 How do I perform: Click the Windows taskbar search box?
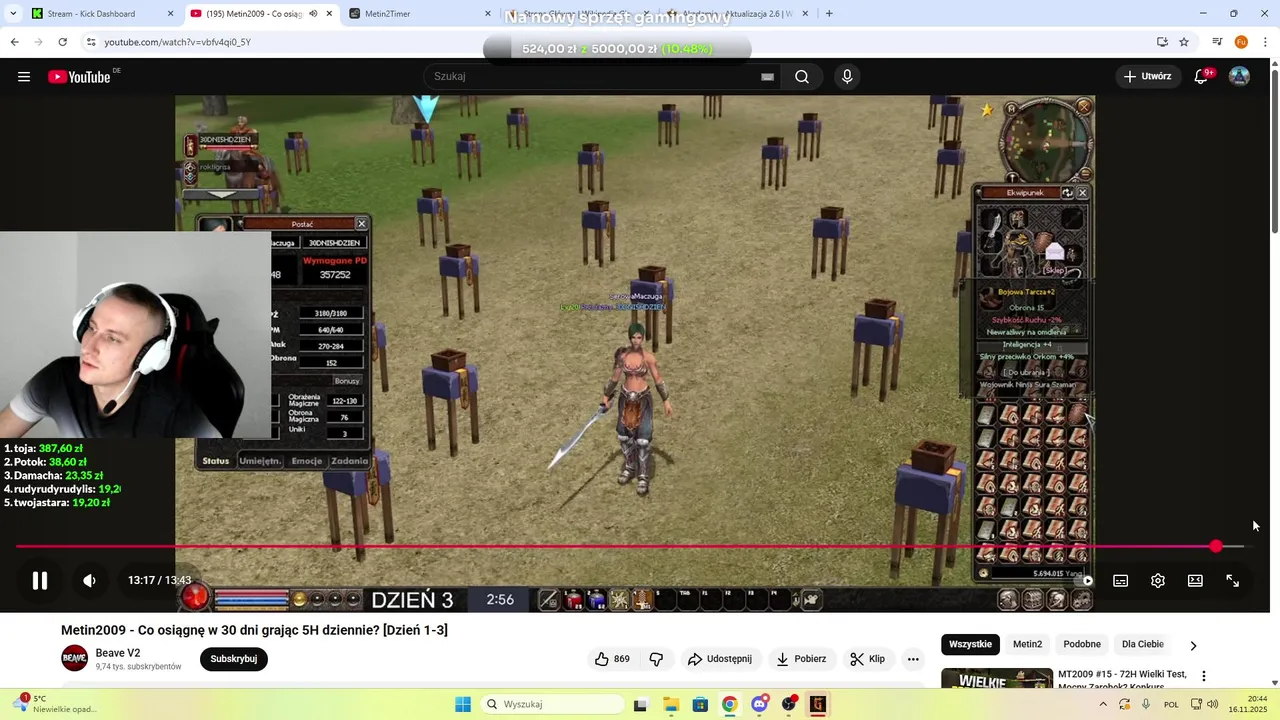tap(551, 705)
